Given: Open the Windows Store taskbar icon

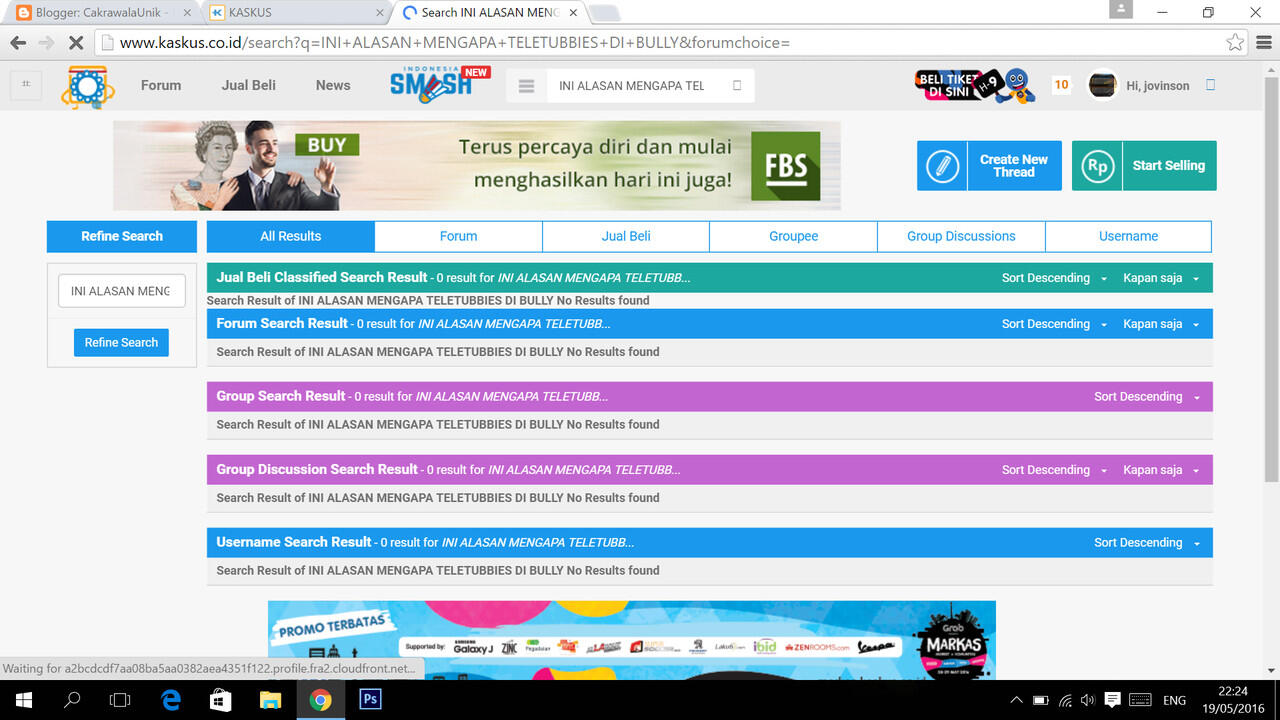Looking at the screenshot, I should tap(221, 700).
